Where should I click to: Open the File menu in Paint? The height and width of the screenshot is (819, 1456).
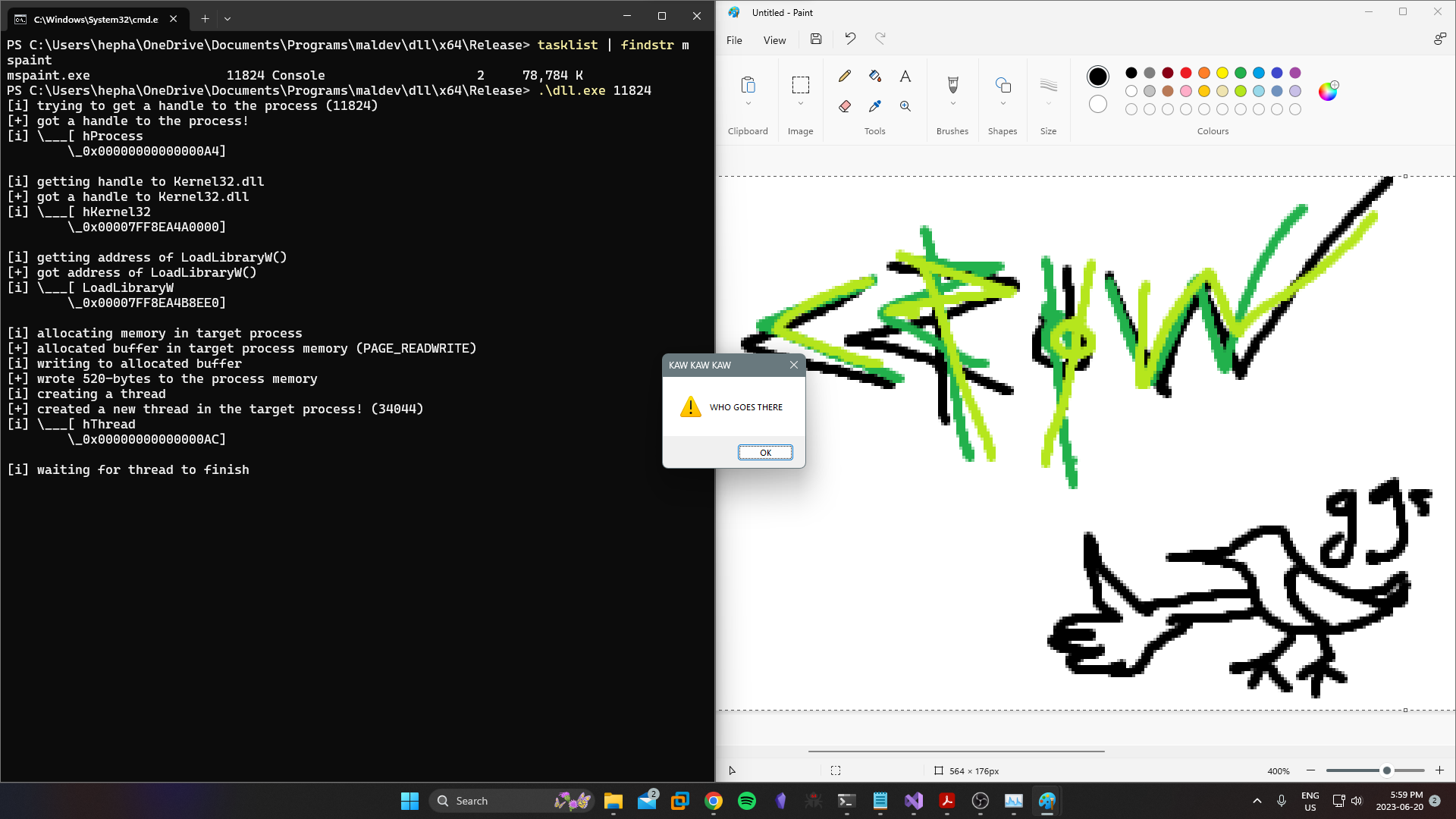[734, 40]
